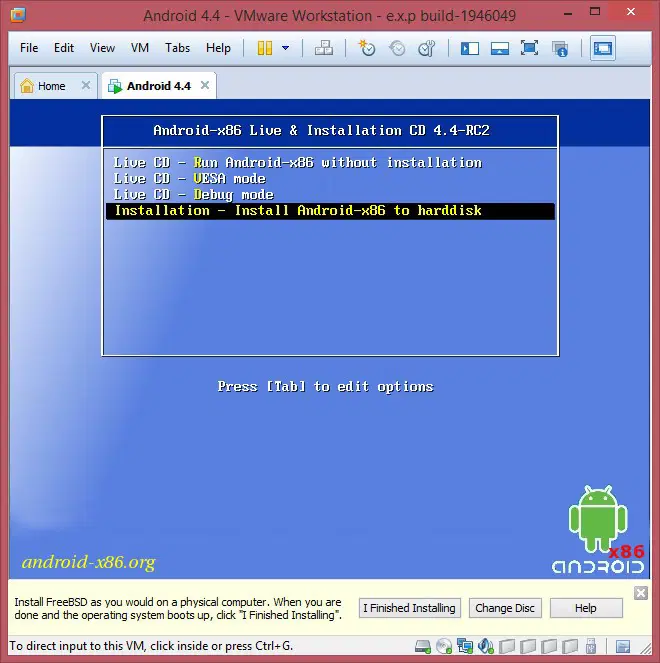Switch to the Android 4.4 tab
Image resolution: width=660 pixels, height=663 pixels.
coord(159,86)
